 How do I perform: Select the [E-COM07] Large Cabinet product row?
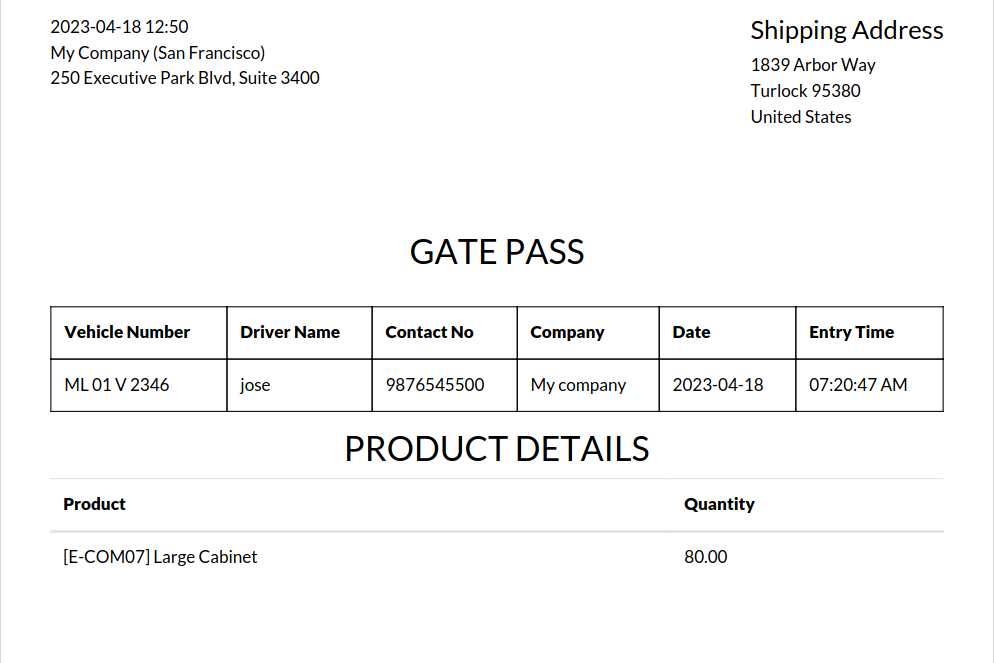[160, 557]
